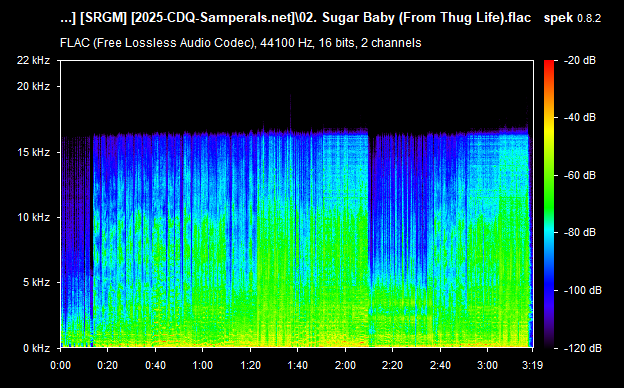The width and height of the screenshot is (624, 388).
Task: Click the spek 0.8.2 version label
Action: pos(572,18)
